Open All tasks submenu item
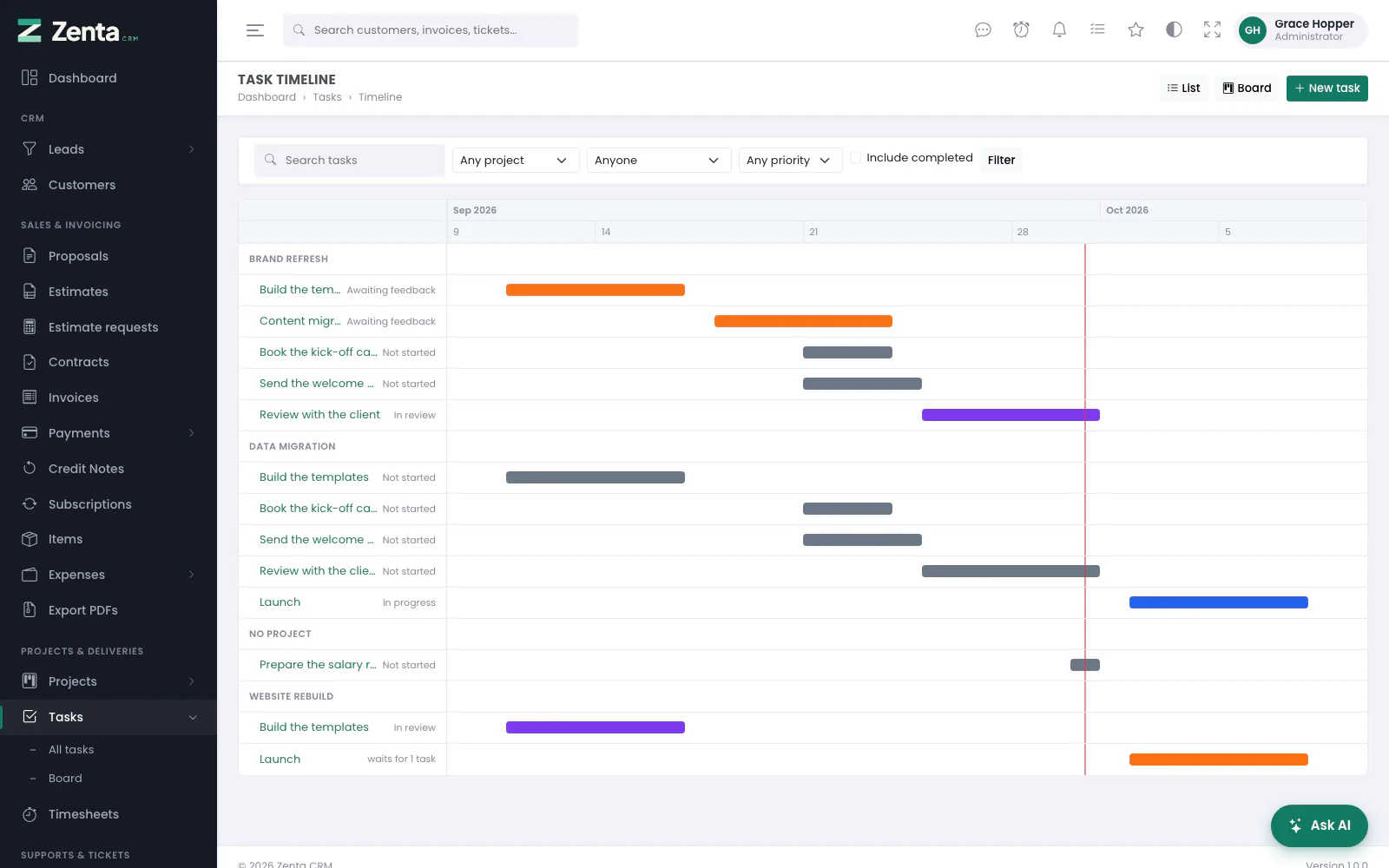 [x=71, y=750]
